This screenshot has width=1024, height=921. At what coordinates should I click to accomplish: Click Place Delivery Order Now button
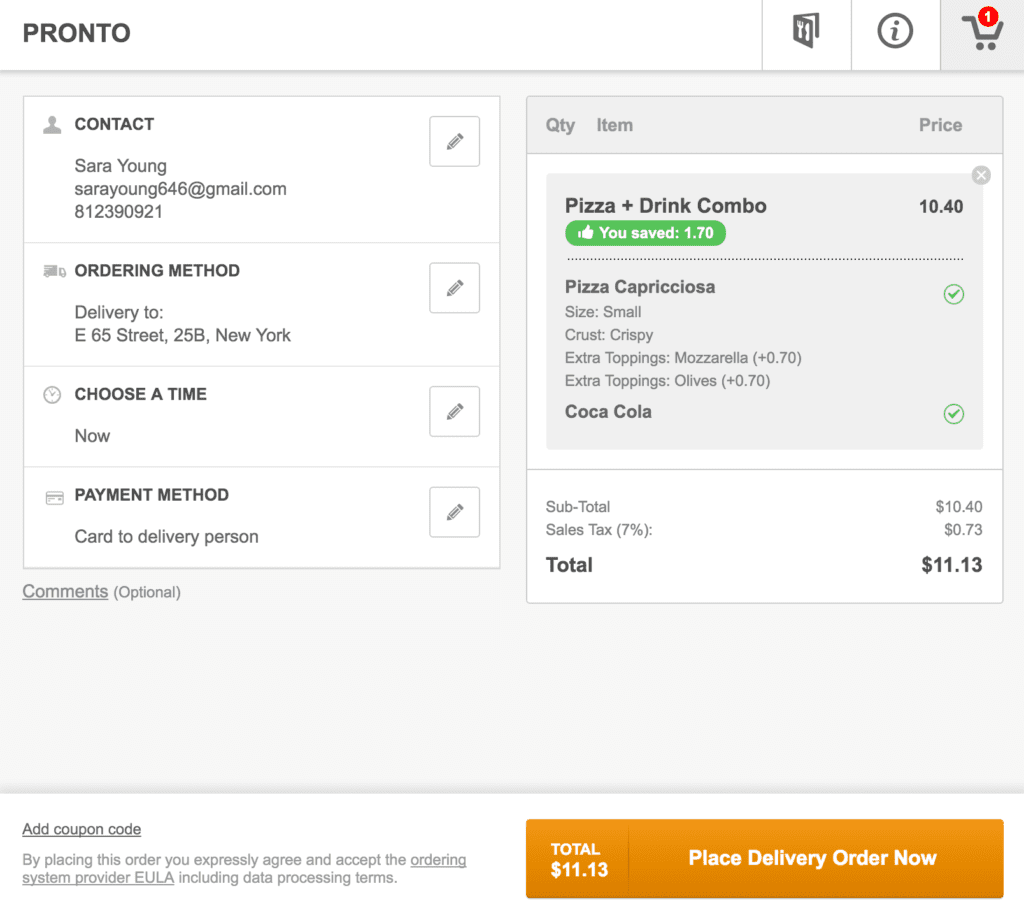pyautogui.click(x=764, y=858)
